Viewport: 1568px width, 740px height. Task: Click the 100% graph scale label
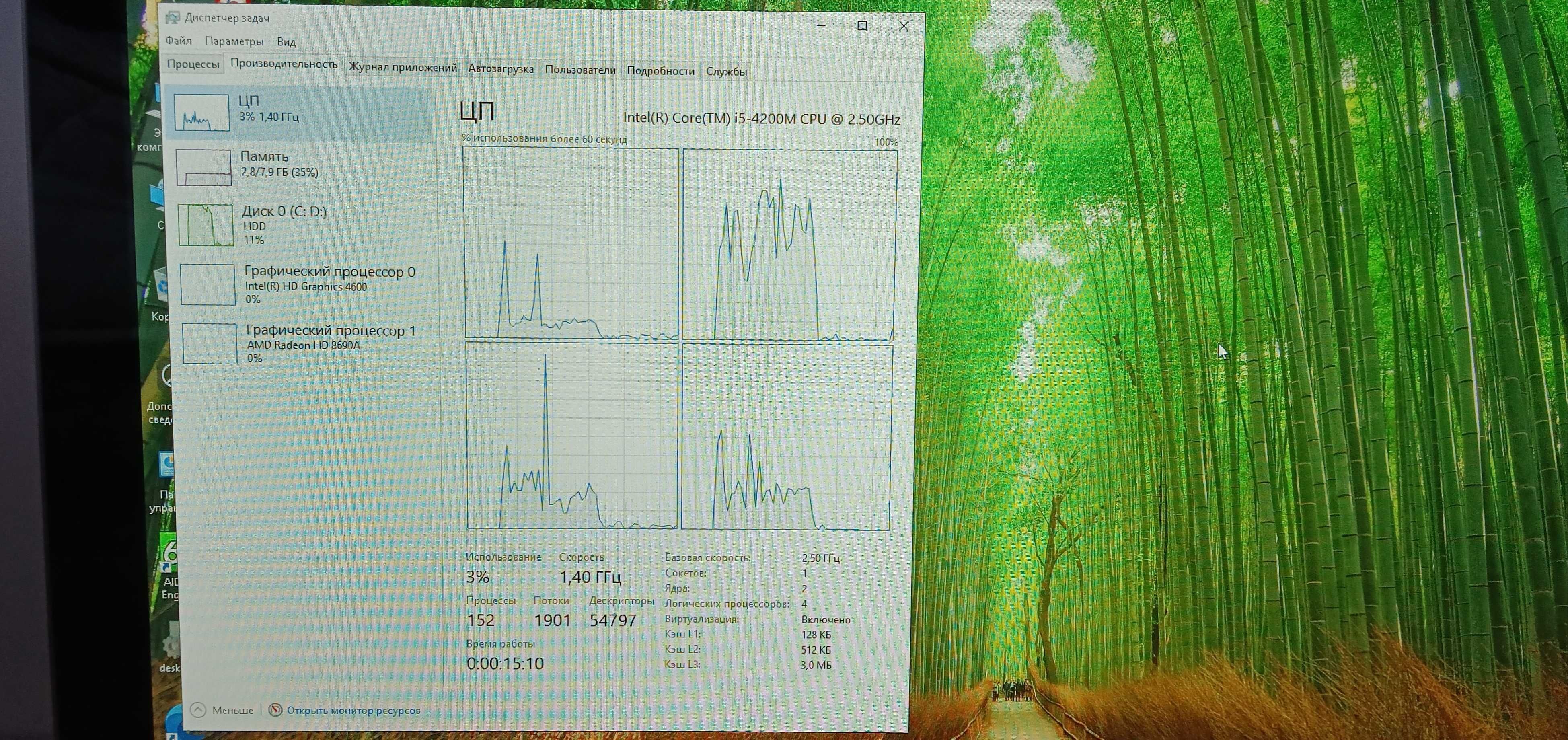click(886, 142)
